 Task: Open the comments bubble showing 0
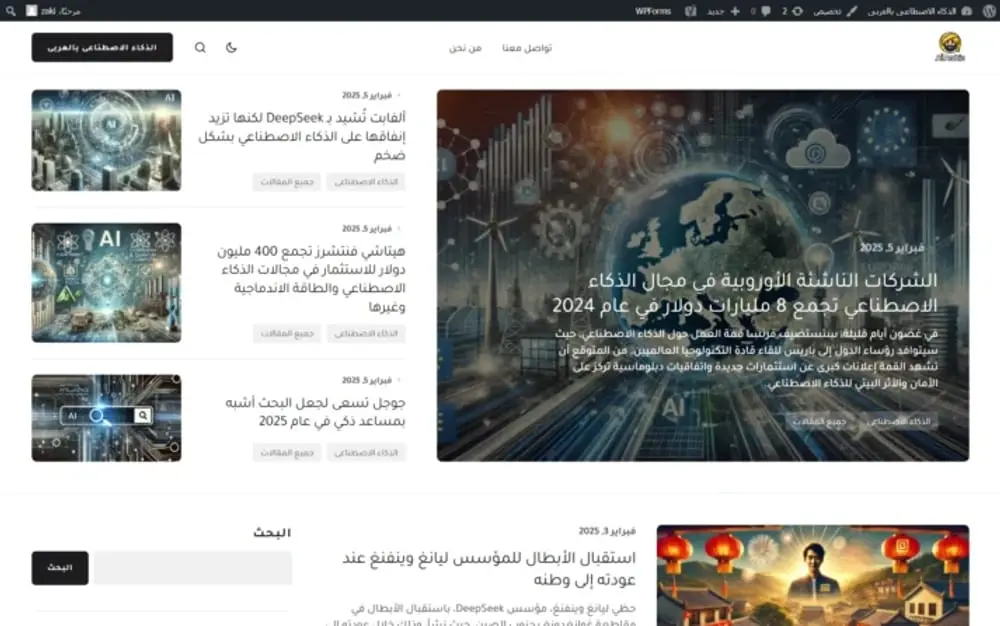(x=761, y=11)
